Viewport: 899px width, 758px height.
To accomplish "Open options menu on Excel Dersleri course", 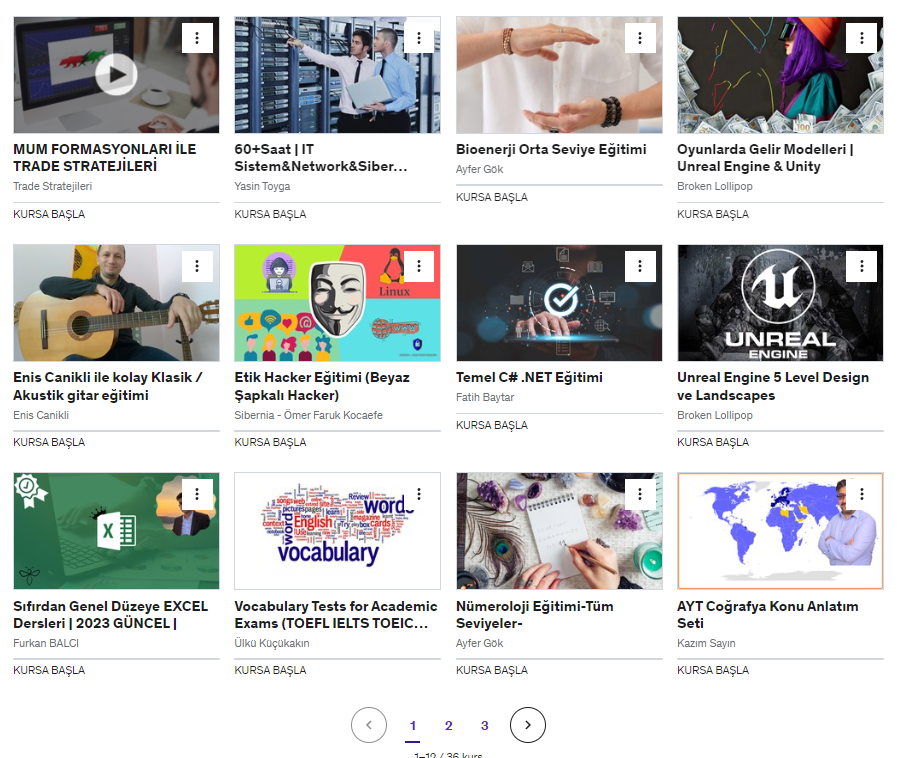I will tap(197, 494).
